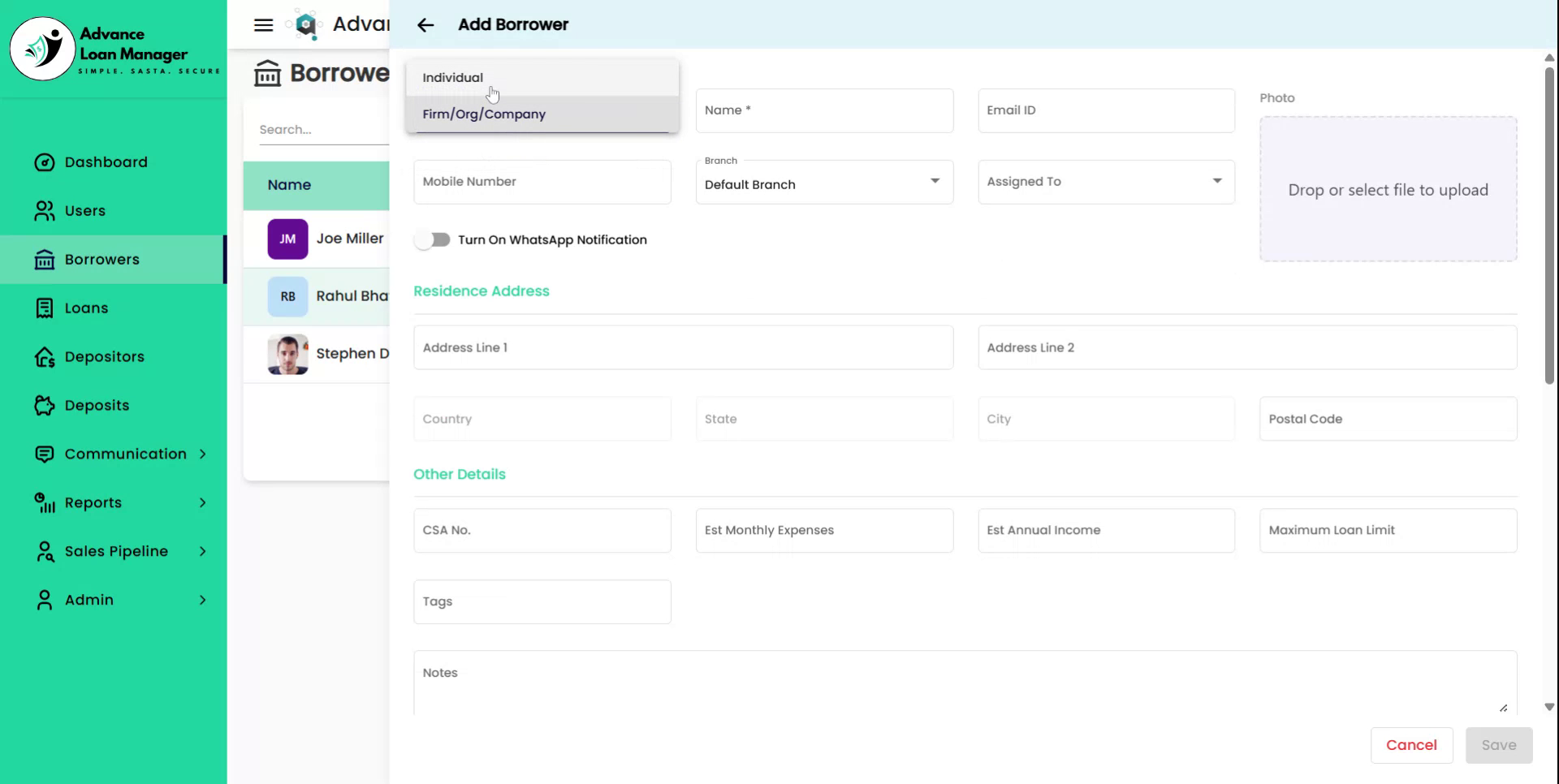1559x784 pixels.
Task: Expand the Sales Pipeline menu chevron
Action: tap(202, 551)
